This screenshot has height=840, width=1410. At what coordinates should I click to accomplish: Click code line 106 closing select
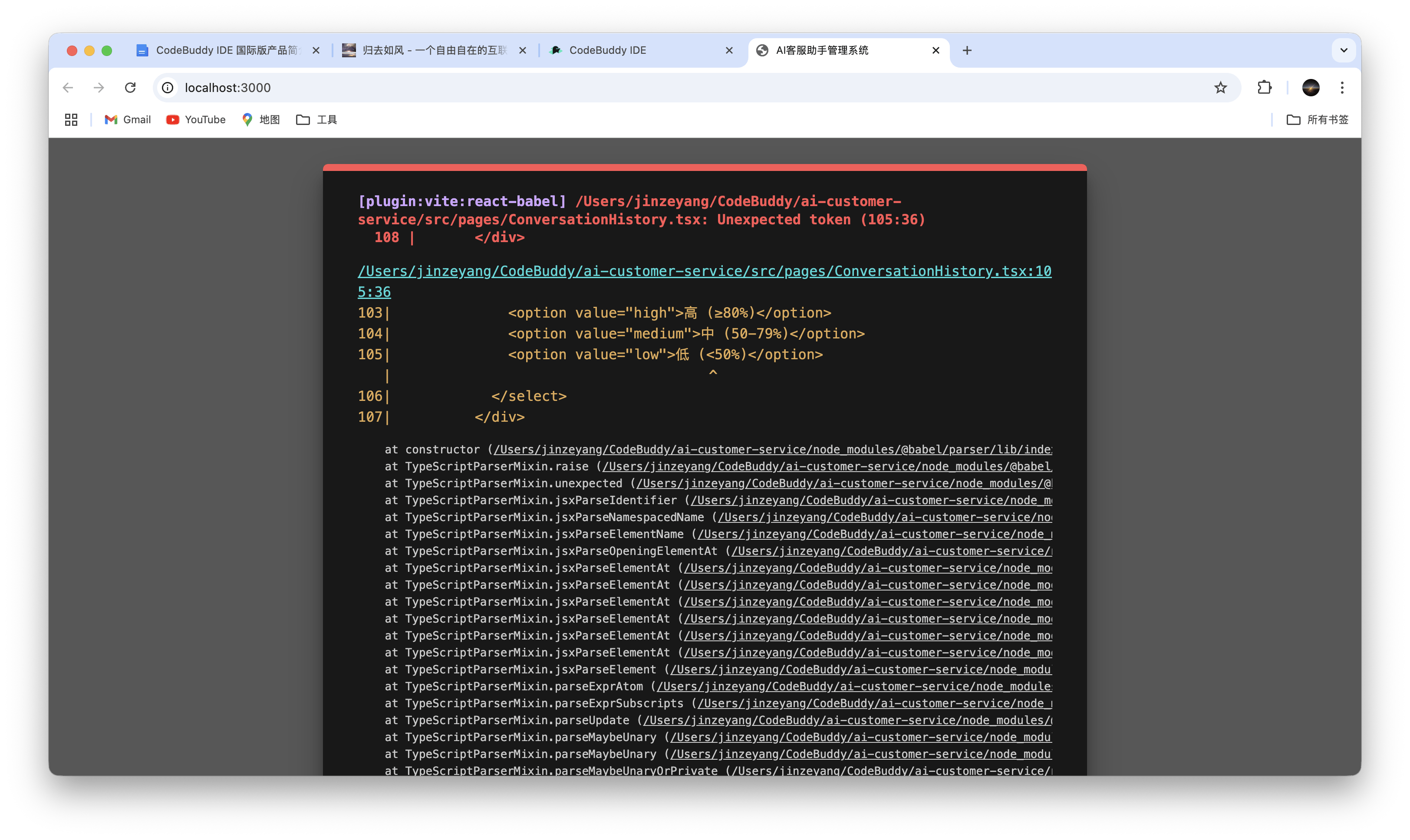529,396
